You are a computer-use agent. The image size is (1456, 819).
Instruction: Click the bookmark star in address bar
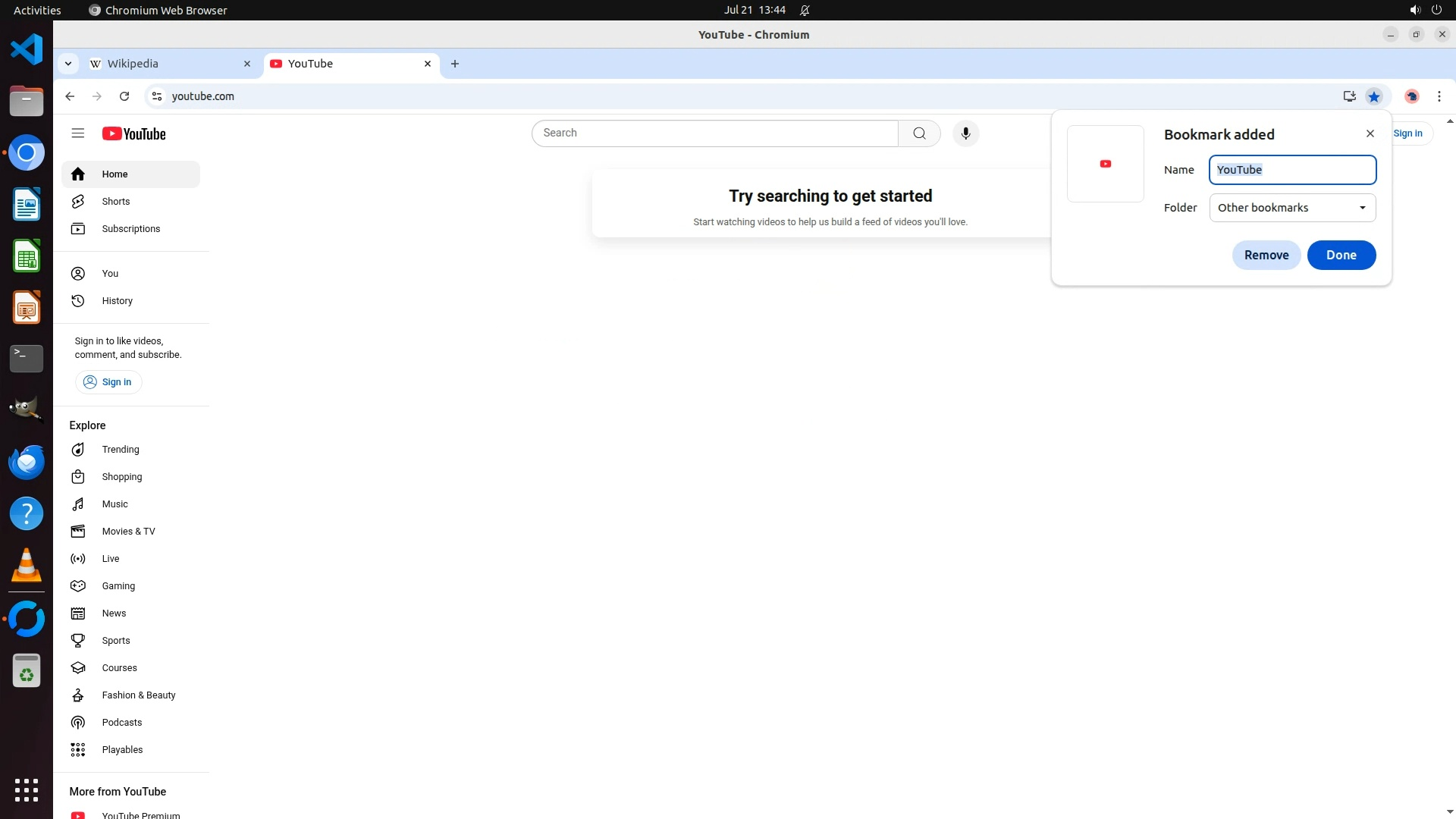[x=1374, y=96]
